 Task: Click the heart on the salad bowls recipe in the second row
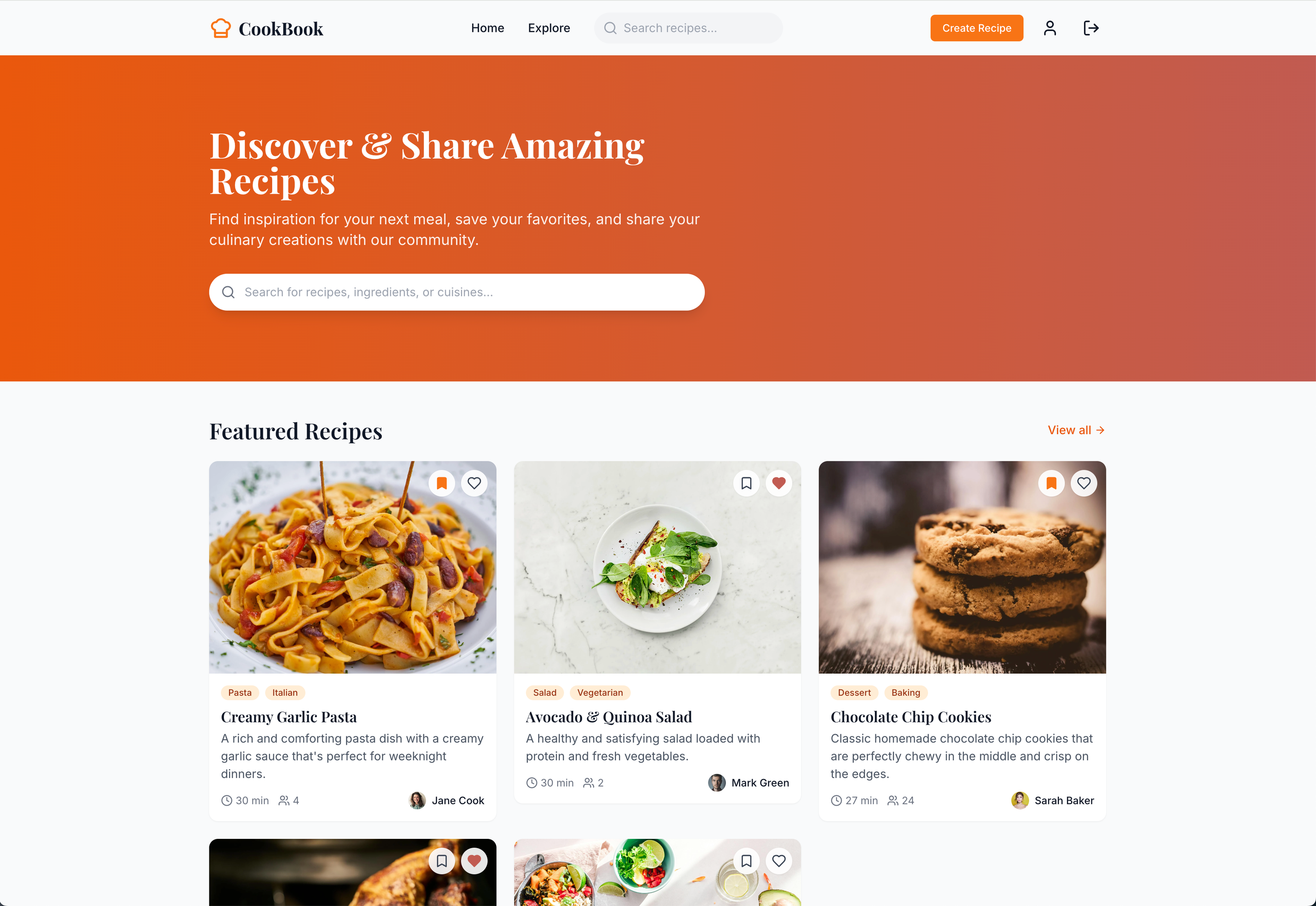[779, 861]
